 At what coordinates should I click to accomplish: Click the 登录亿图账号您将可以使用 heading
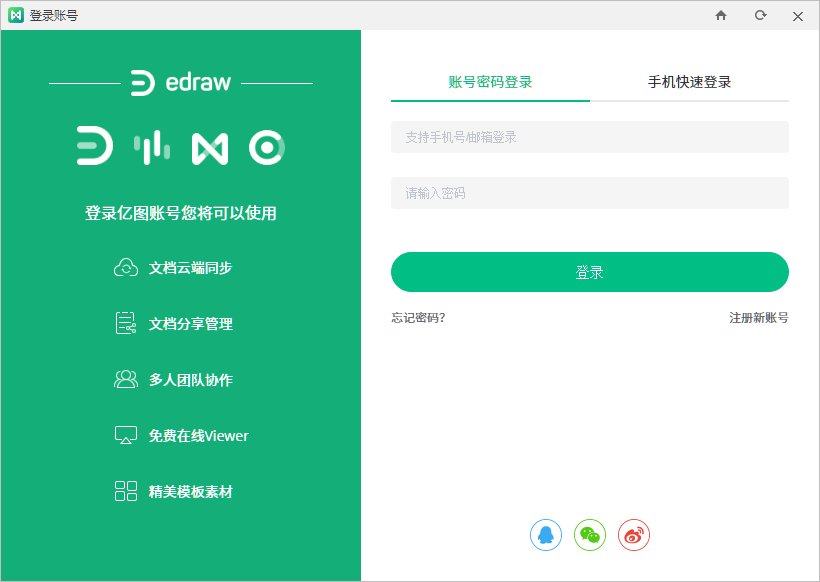click(180, 213)
